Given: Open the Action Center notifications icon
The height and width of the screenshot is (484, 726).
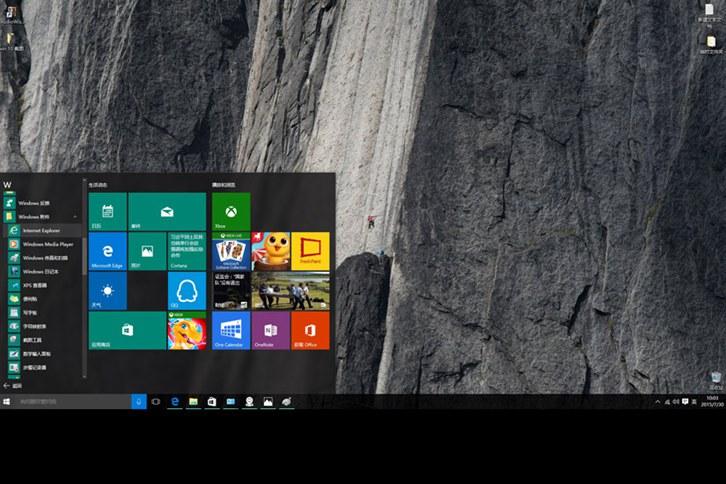Looking at the screenshot, I should click(x=685, y=402).
